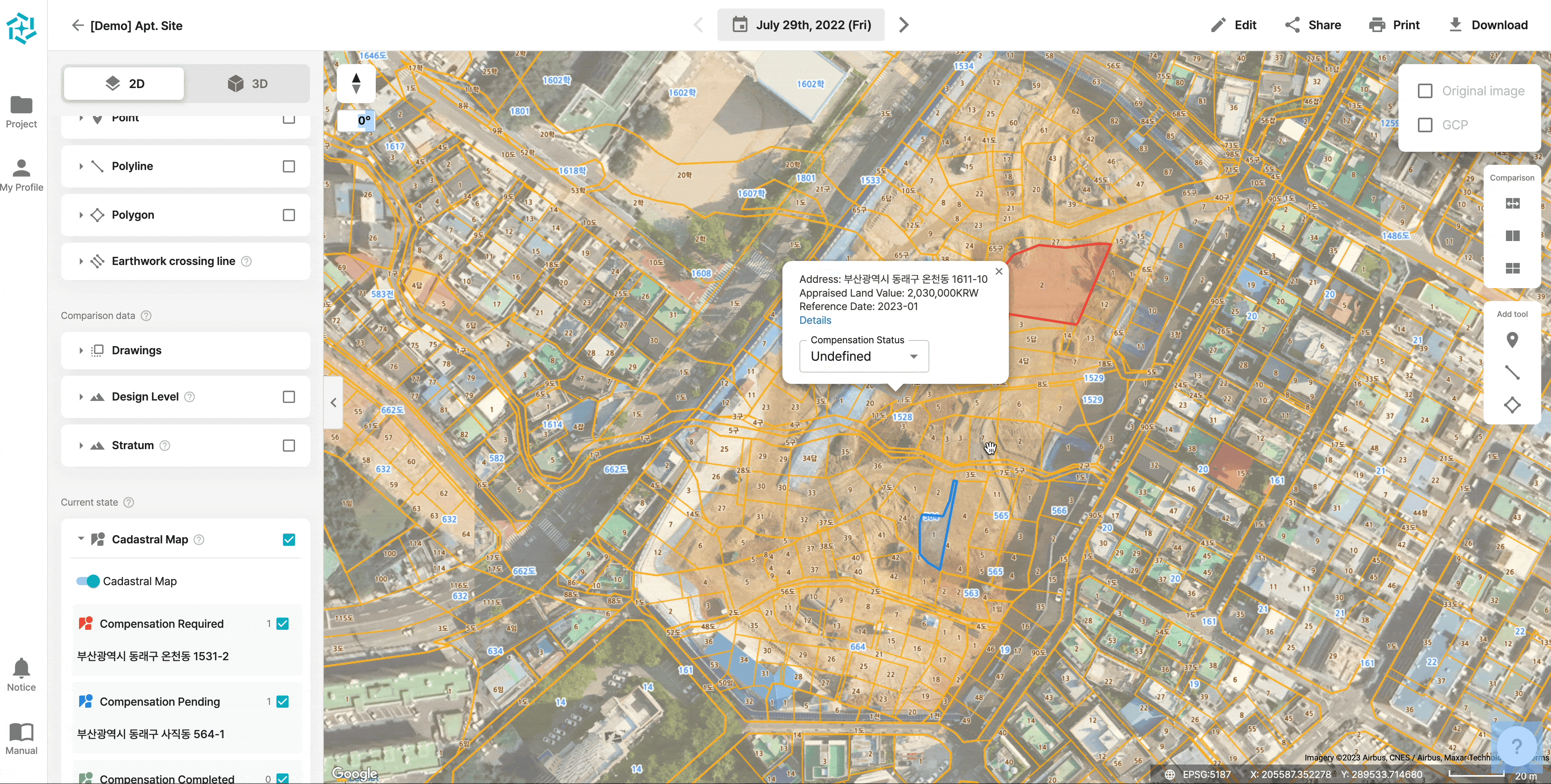Viewport: 1551px width, 784px height.
Task: Help icon next to Current state
Action: (128, 502)
